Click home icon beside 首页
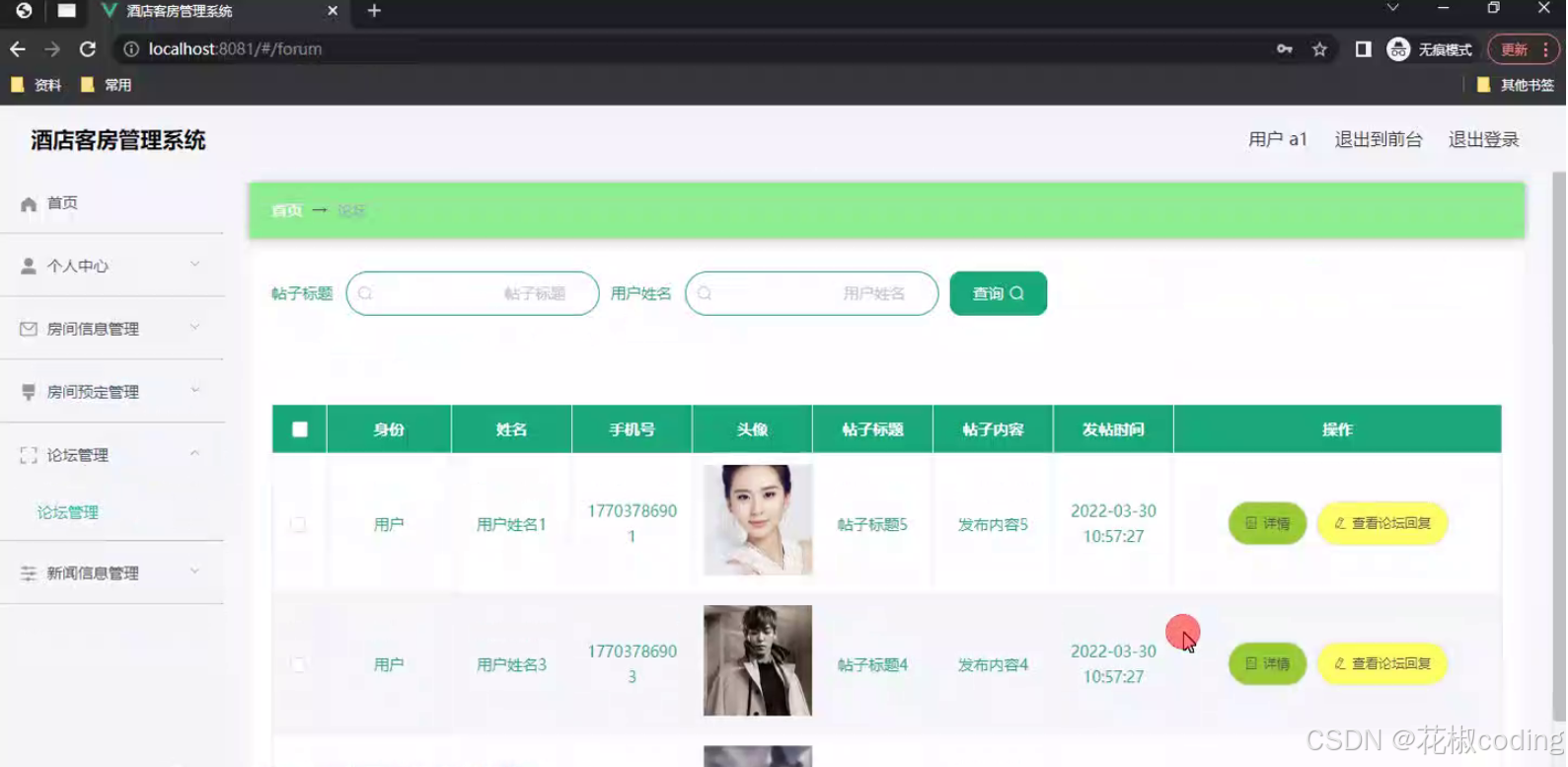The height and width of the screenshot is (767, 1568). tap(29, 203)
